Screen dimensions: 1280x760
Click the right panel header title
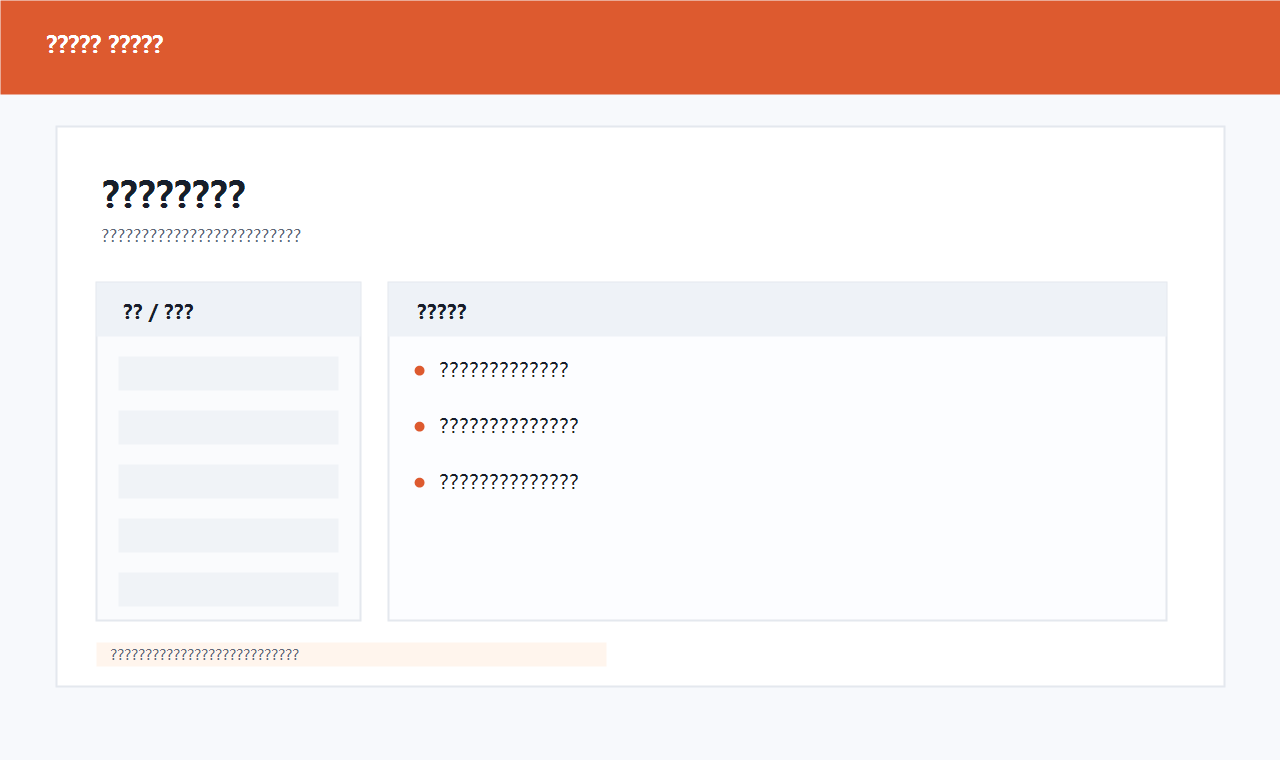[441, 312]
